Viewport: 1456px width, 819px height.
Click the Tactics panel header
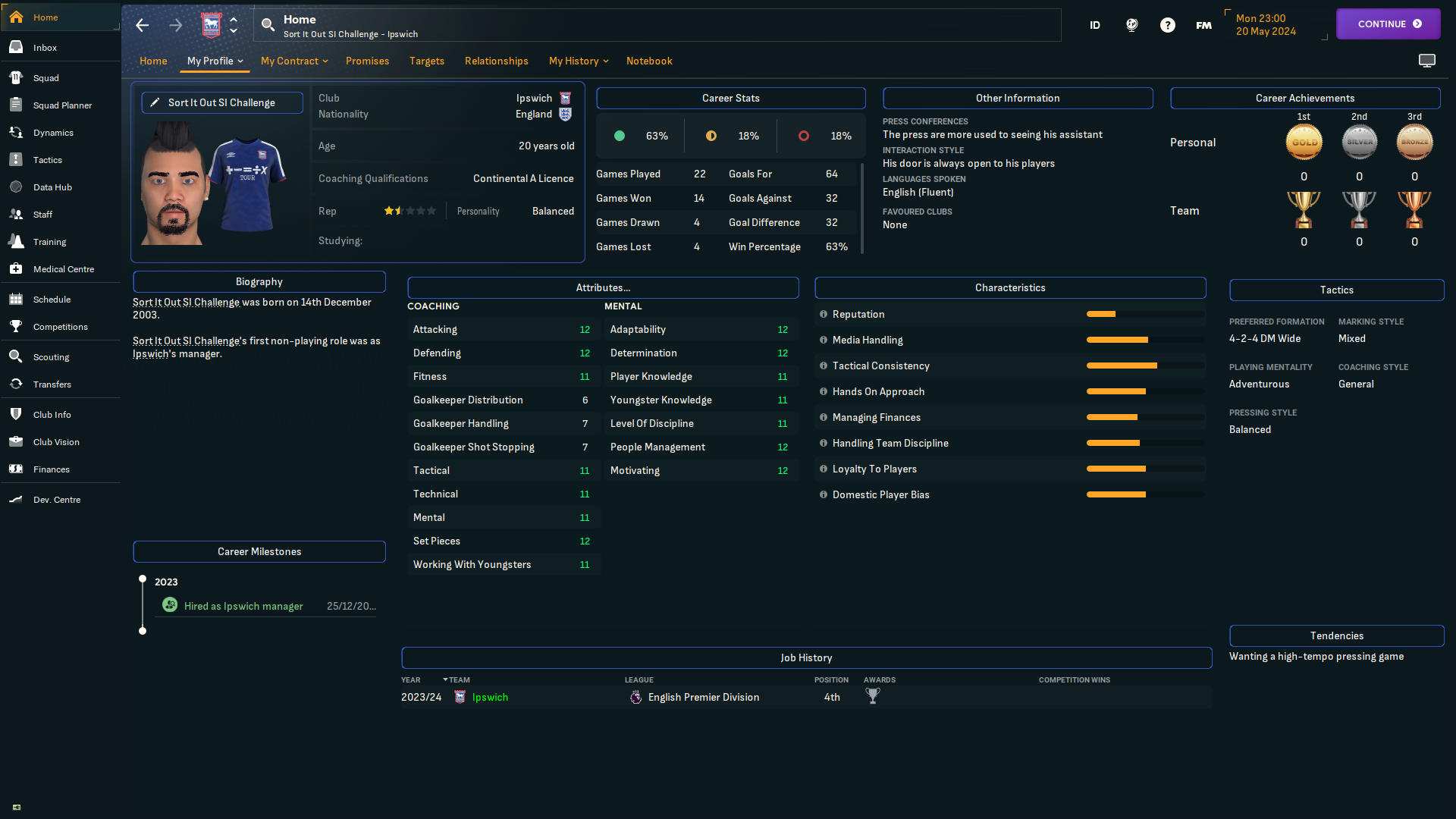pos(1336,290)
